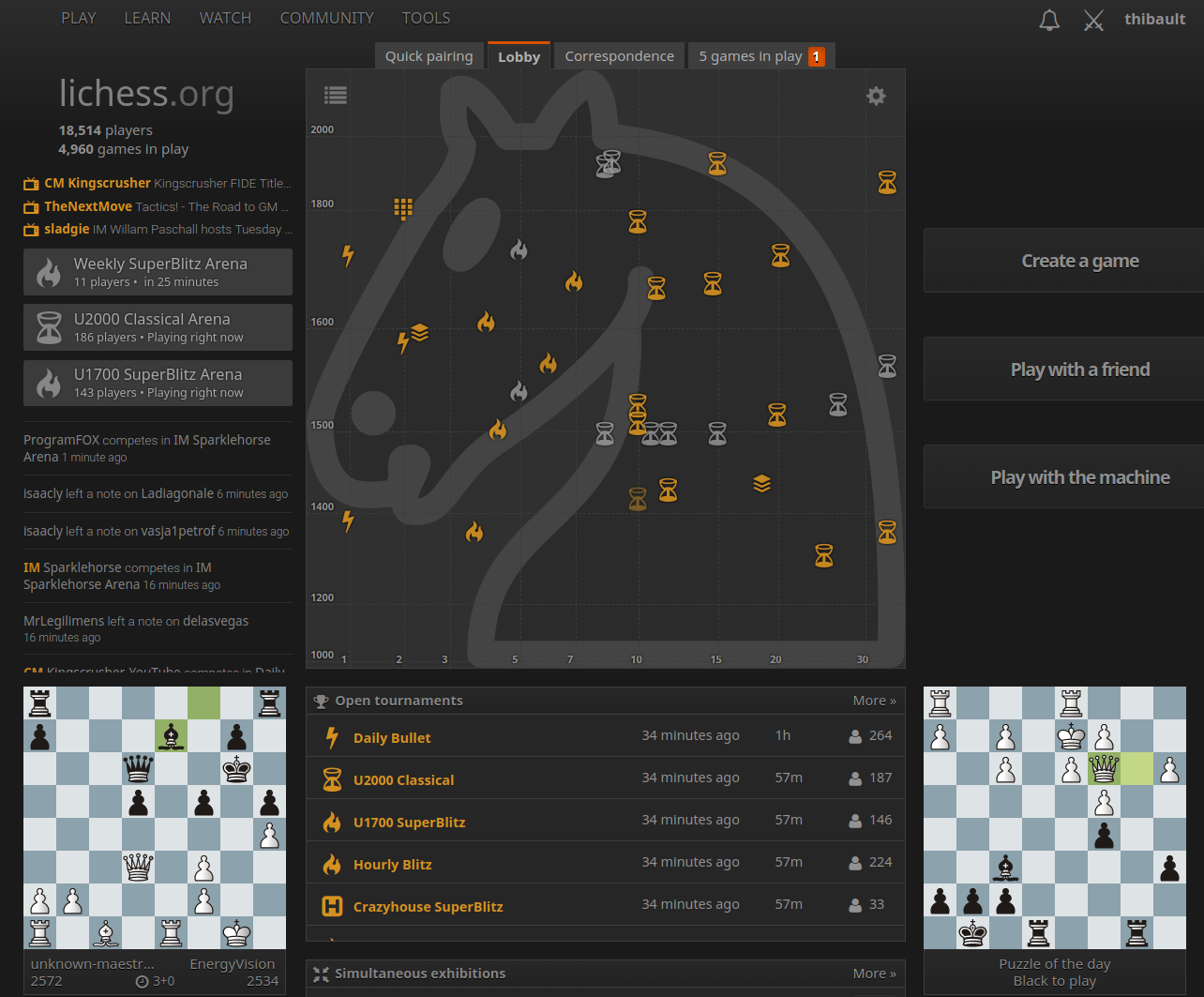The height and width of the screenshot is (997, 1204).
Task: Select the Quick pairing tab
Action: tap(429, 56)
